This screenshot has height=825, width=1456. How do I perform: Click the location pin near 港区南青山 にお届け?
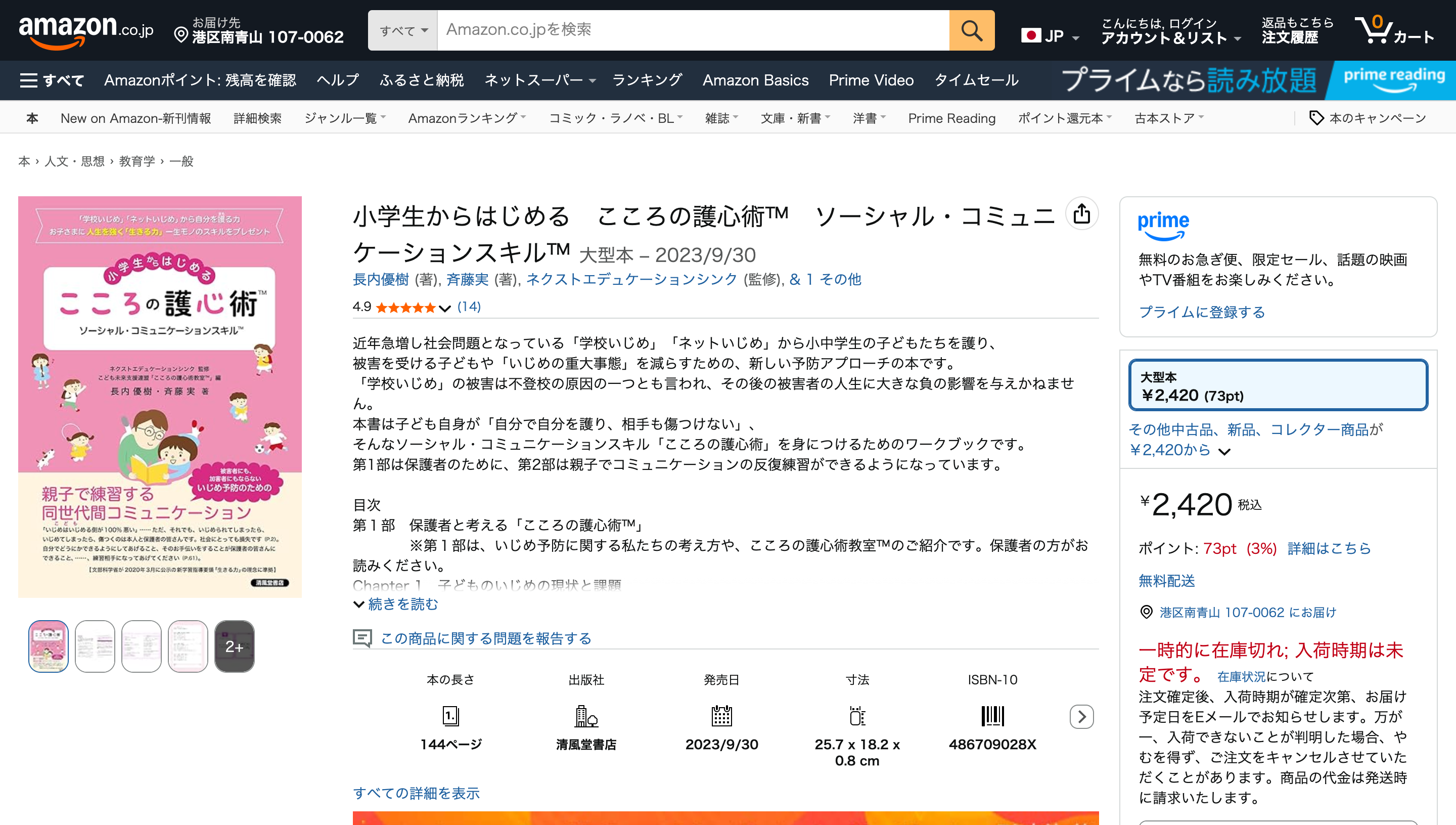[x=1146, y=612]
